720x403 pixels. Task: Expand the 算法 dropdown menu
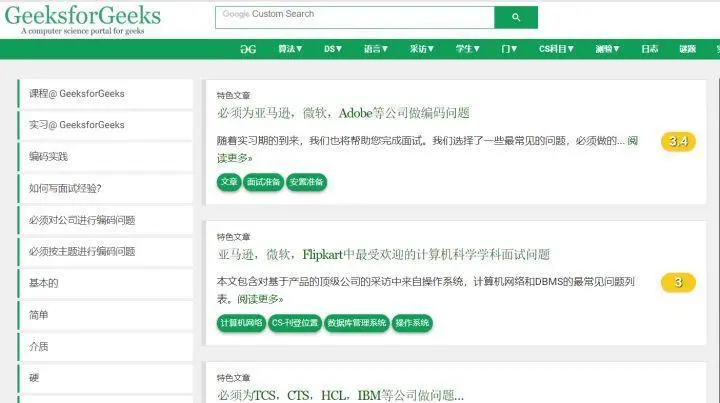pyautogui.click(x=290, y=49)
